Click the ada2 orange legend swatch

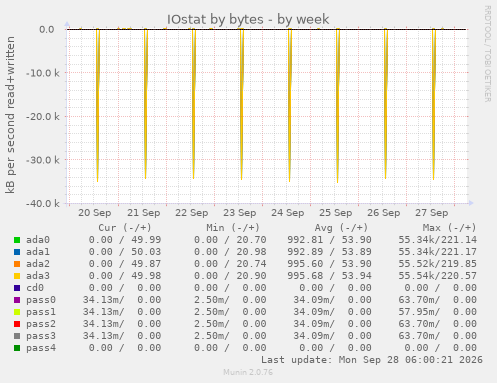tap(17, 264)
